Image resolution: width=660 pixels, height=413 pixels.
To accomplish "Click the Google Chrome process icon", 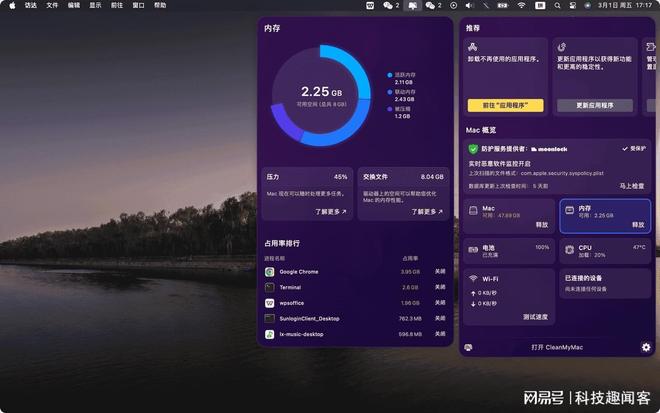I will [270, 272].
